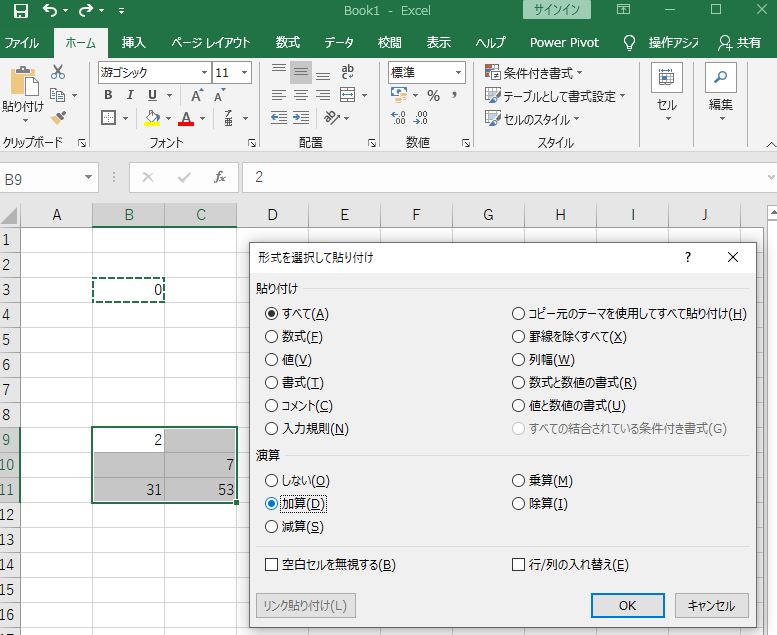Open the font name dropdown
This screenshot has width=777, height=635.
click(x=204, y=72)
